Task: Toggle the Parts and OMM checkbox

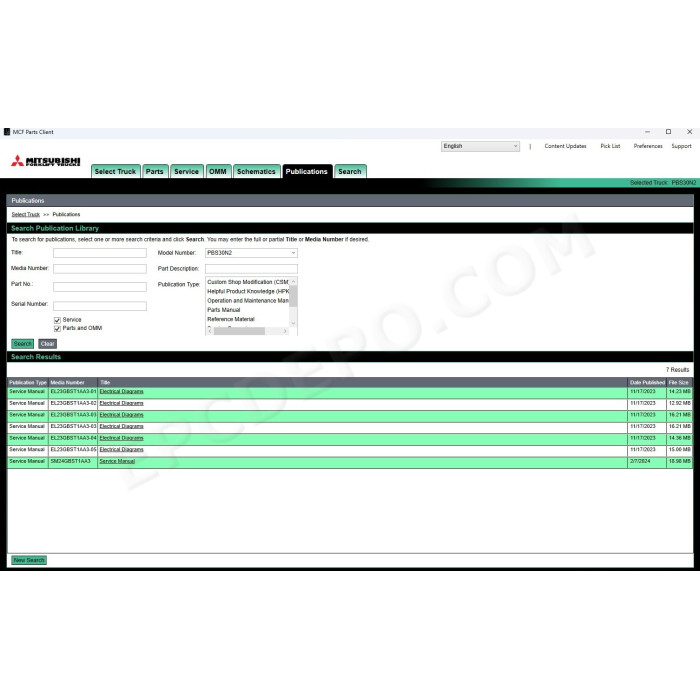Action: click(x=57, y=329)
